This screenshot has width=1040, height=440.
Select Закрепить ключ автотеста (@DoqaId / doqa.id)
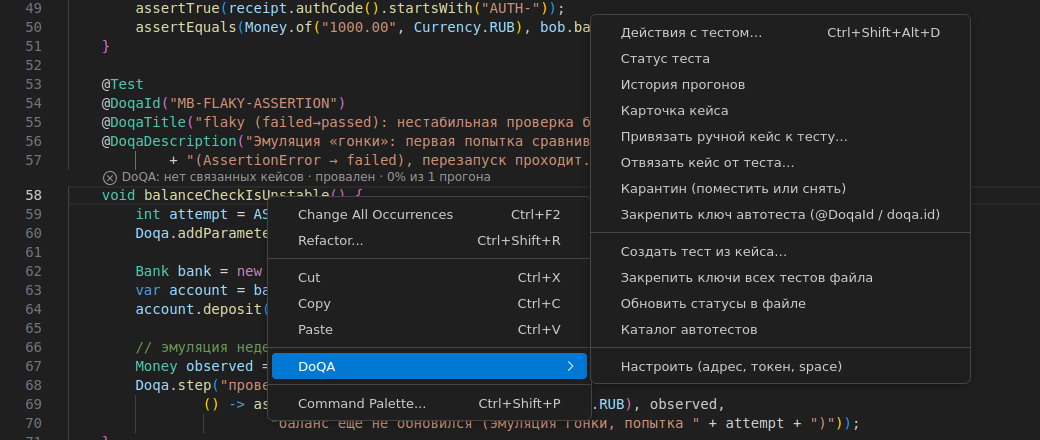point(780,214)
